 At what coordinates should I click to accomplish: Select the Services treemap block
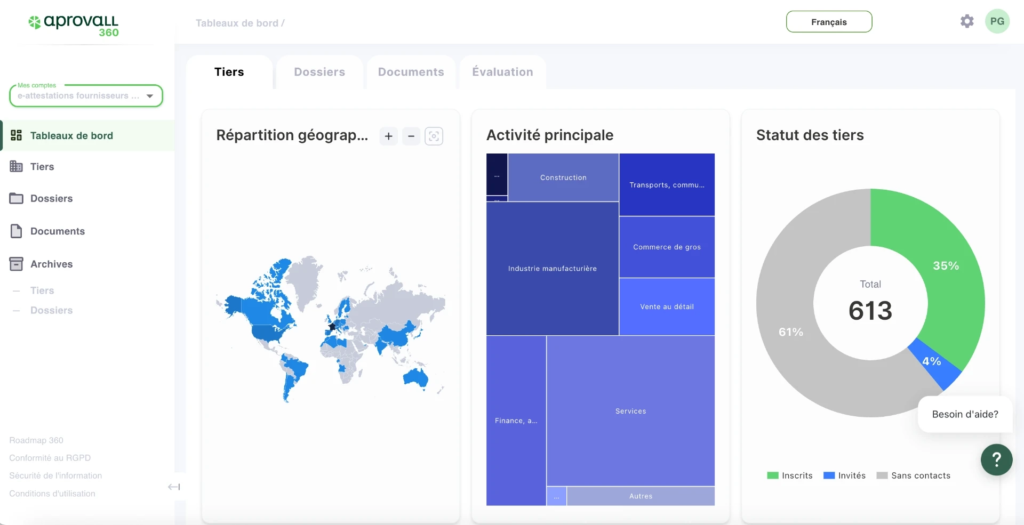pos(630,411)
